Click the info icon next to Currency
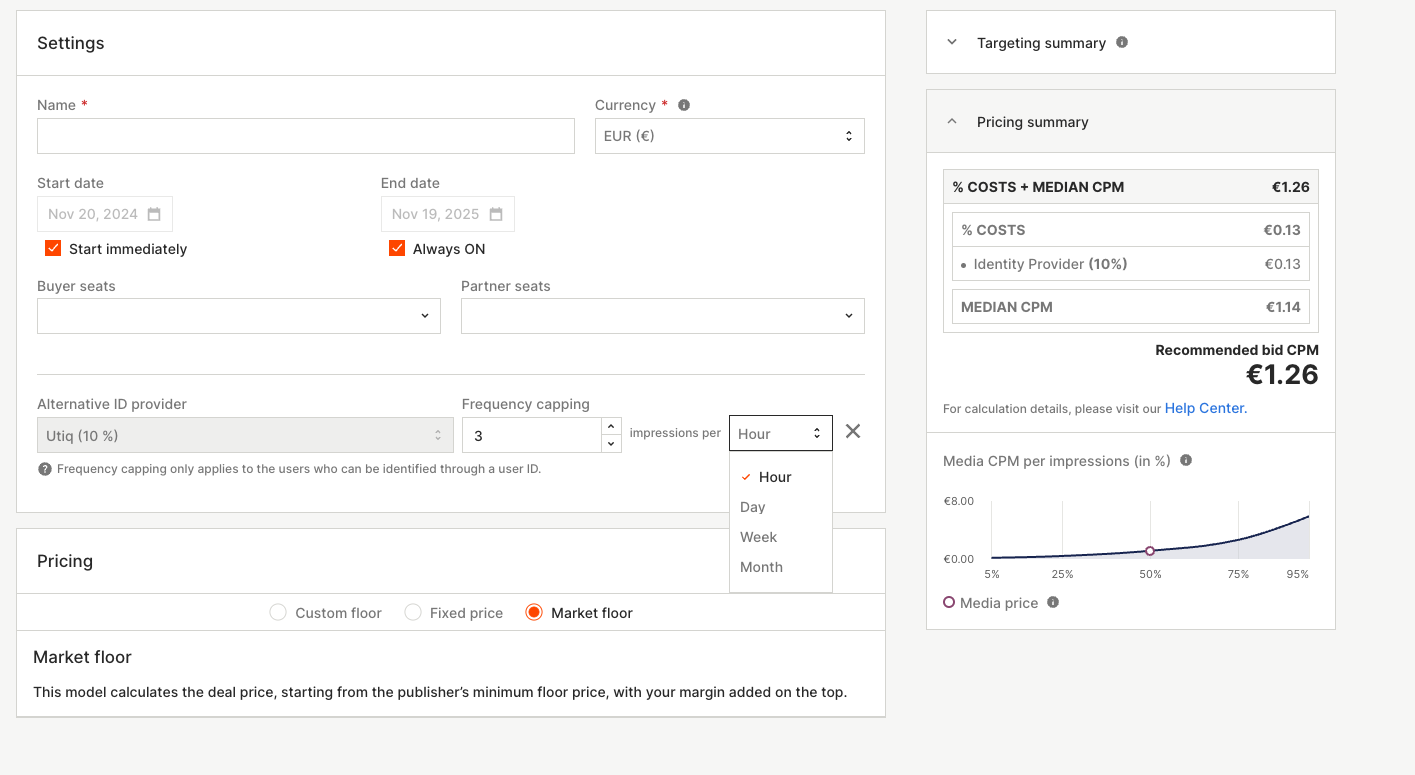The height and width of the screenshot is (775, 1415). click(x=684, y=105)
